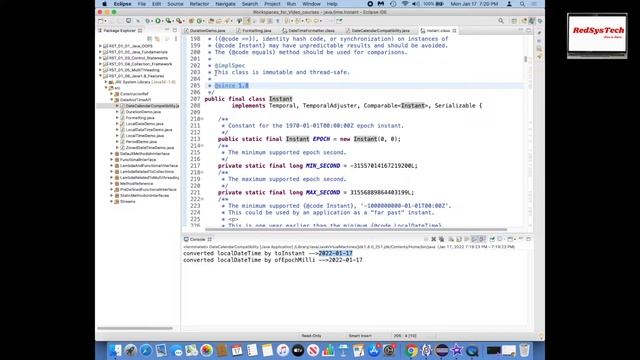Click Read-Only indicator in status bar
640x360 pixels.
[311, 336]
